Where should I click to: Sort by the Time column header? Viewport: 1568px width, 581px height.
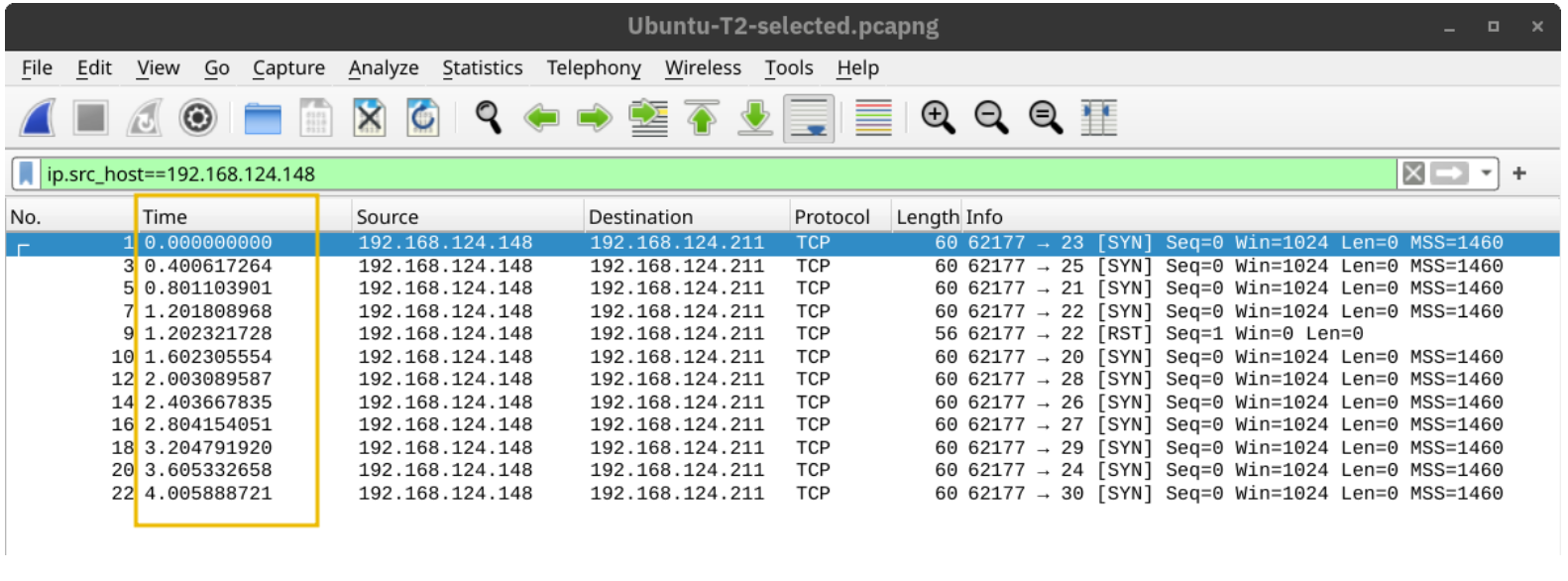pyautogui.click(x=244, y=216)
